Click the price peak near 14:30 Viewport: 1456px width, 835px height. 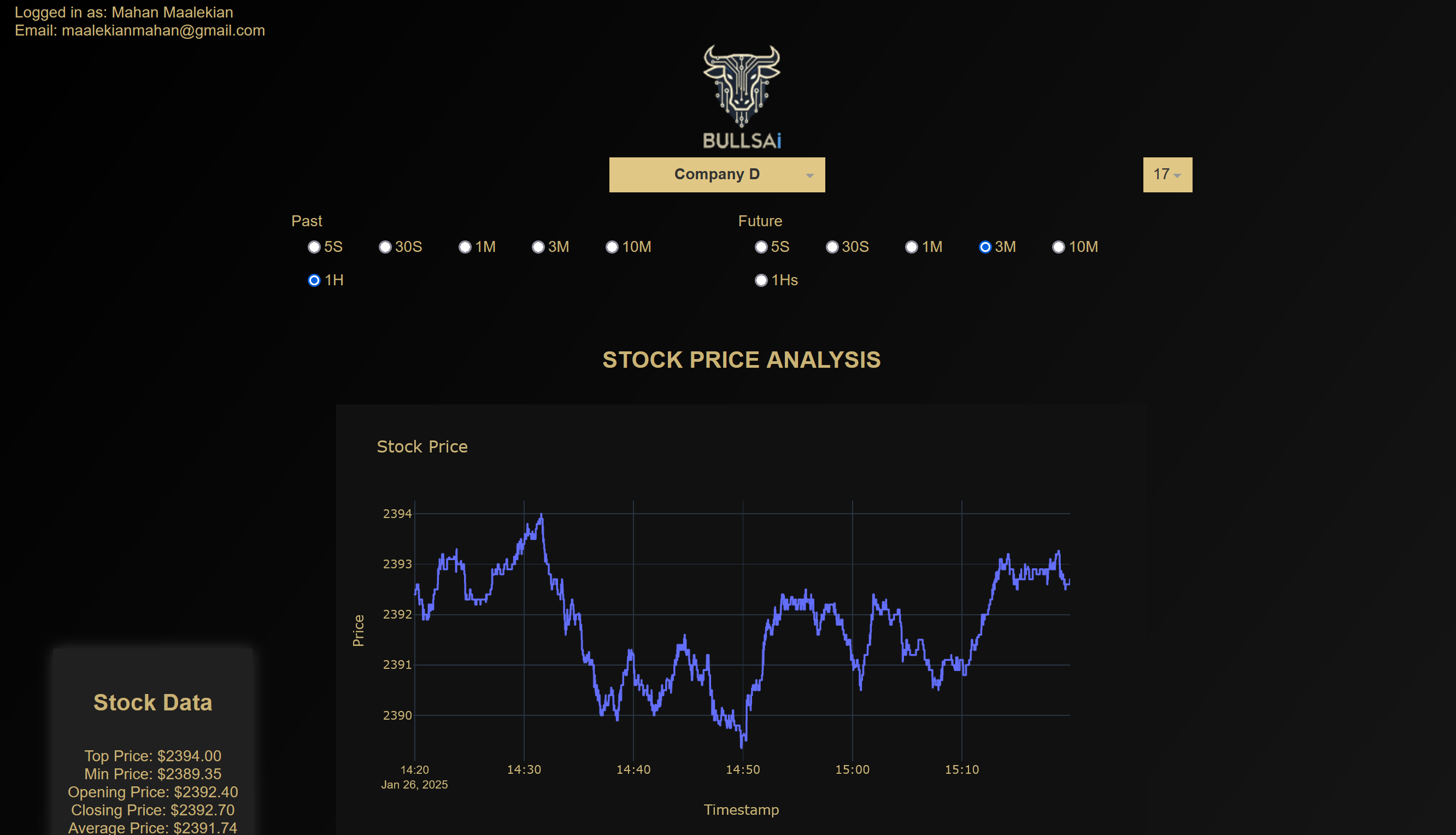coord(541,515)
